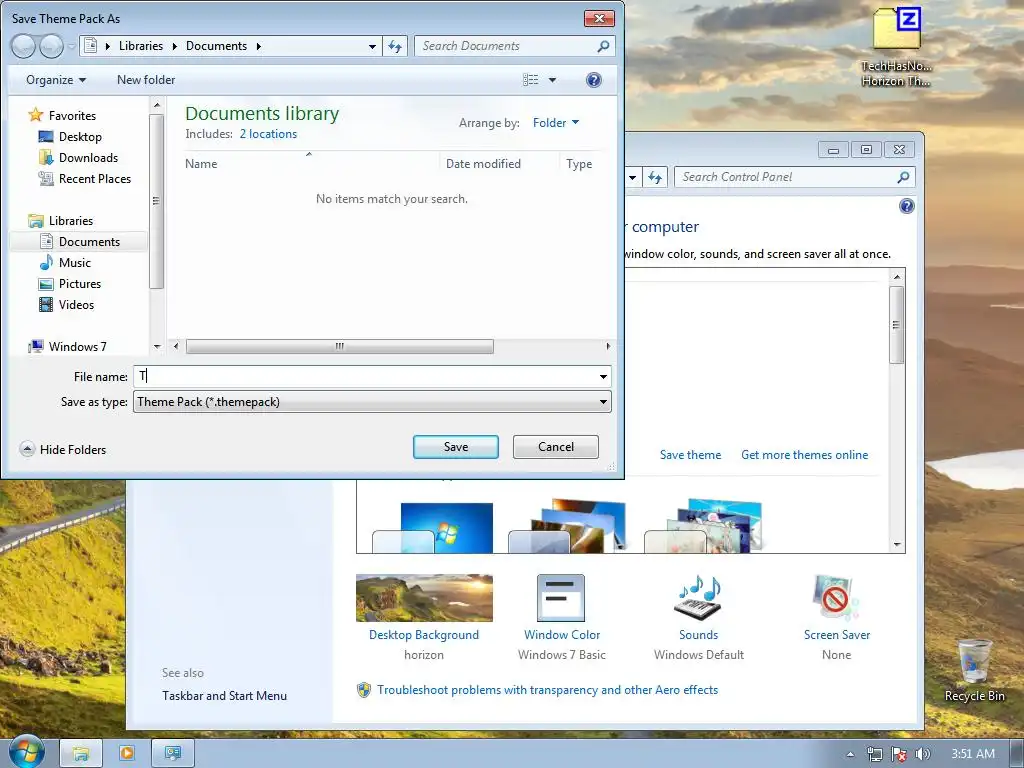This screenshot has height=768, width=1024.
Task: Open Save as type combo box
Action: coord(372,402)
